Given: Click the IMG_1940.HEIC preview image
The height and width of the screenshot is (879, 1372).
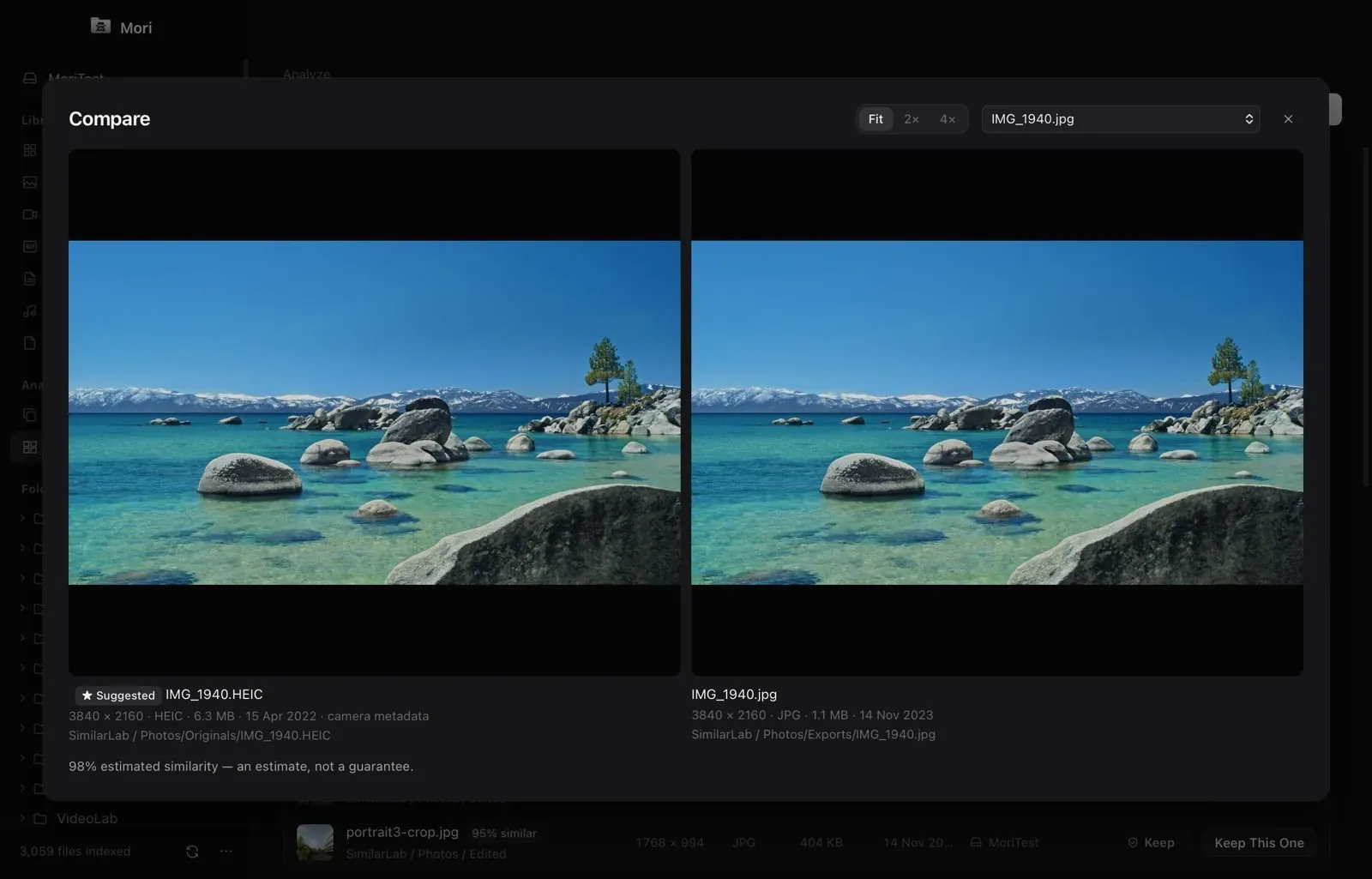Looking at the screenshot, I should coord(374,412).
